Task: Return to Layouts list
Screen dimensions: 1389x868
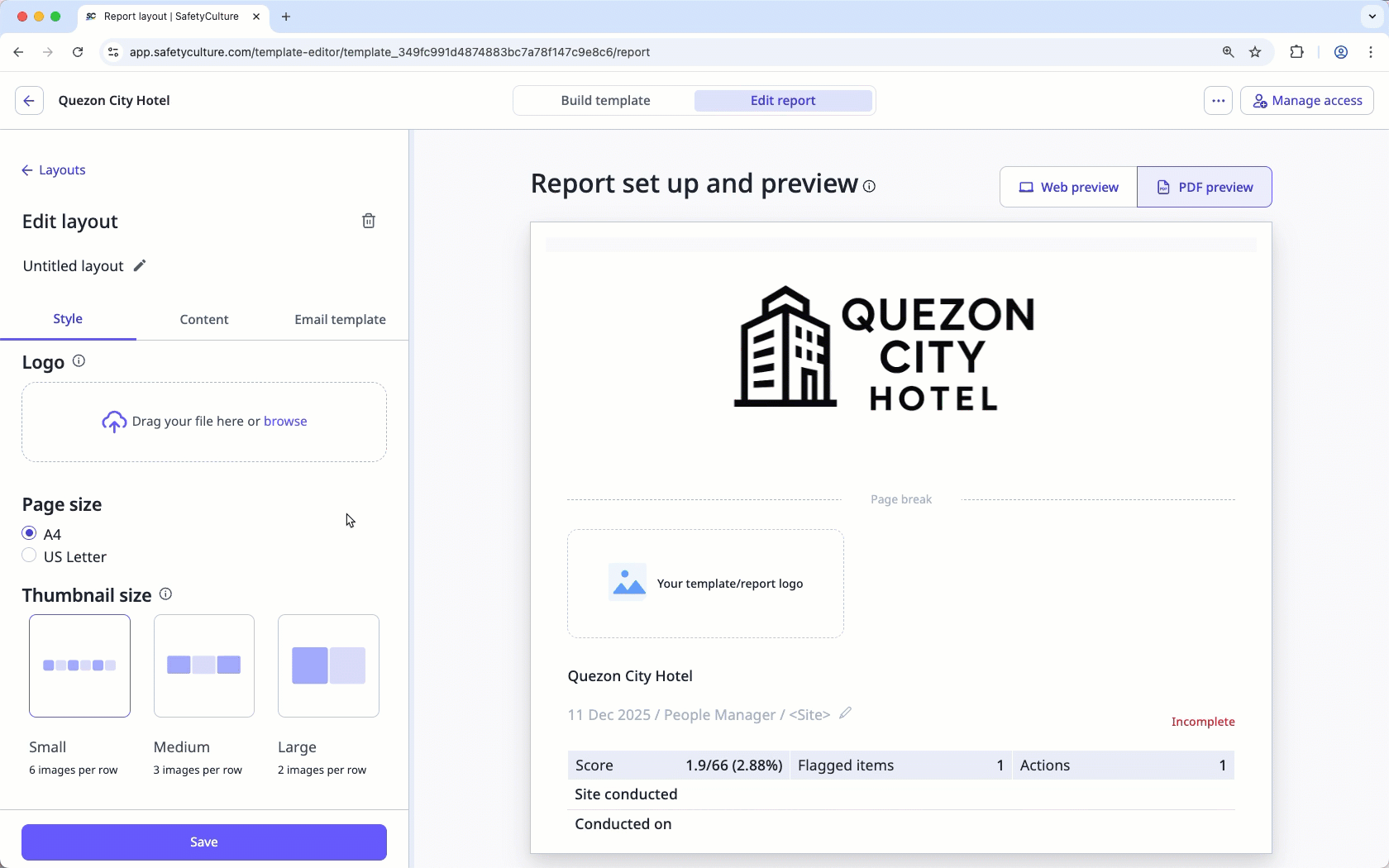Action: [x=54, y=170]
